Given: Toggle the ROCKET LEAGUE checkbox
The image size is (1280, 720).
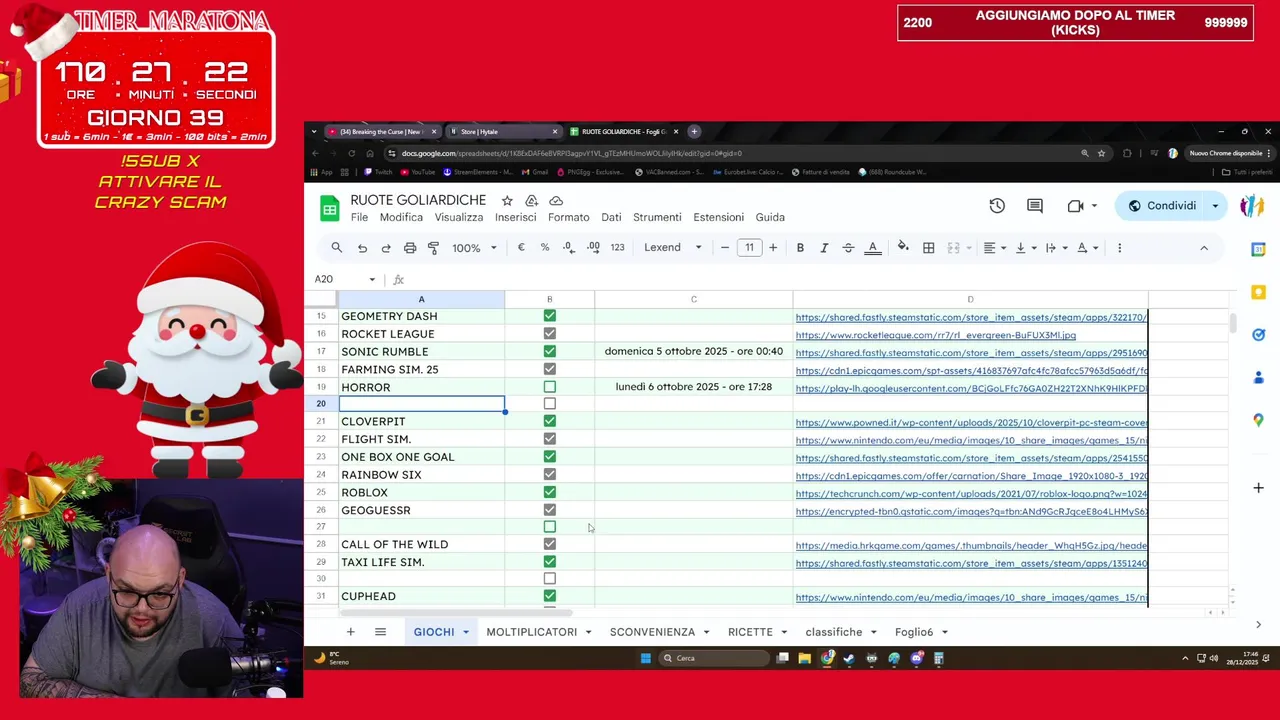Looking at the screenshot, I should coord(549,334).
